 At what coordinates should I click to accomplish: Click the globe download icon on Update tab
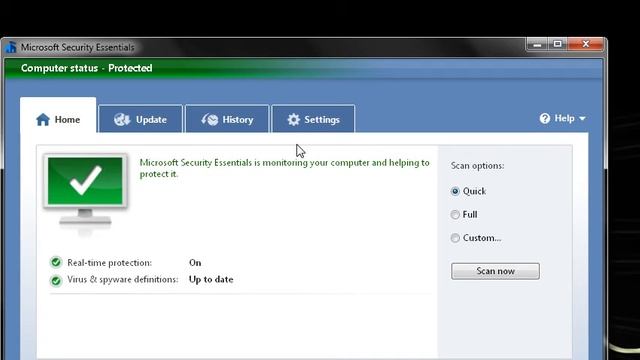(122, 120)
